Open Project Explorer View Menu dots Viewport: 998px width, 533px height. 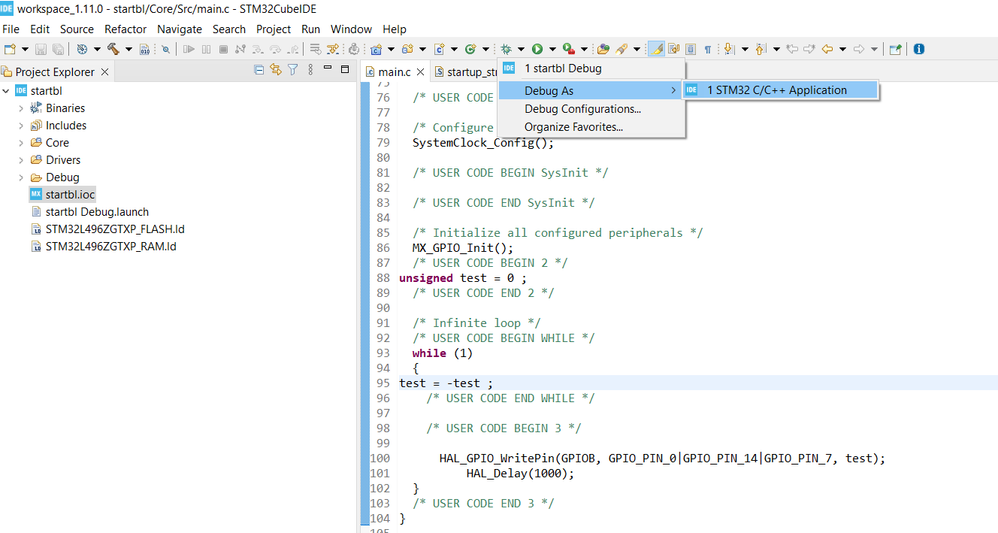point(311,70)
